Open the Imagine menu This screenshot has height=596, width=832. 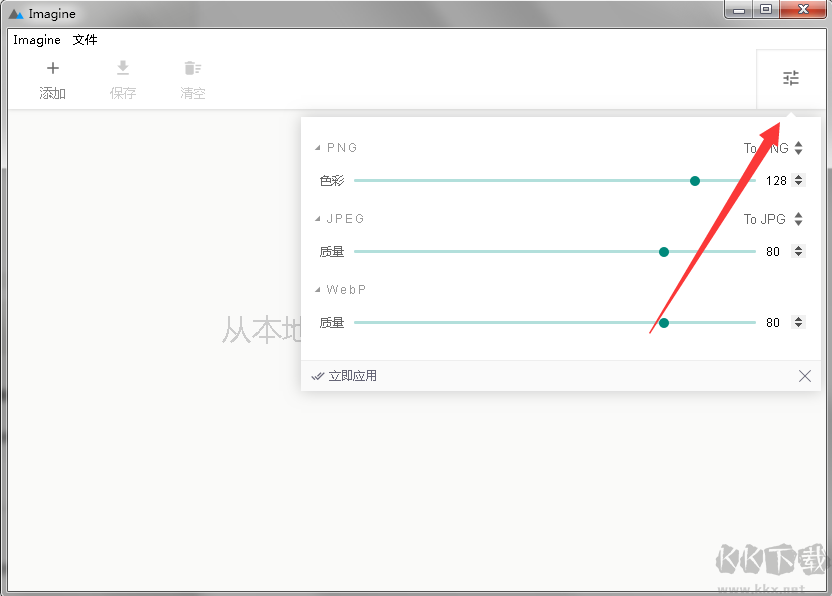click(x=37, y=40)
